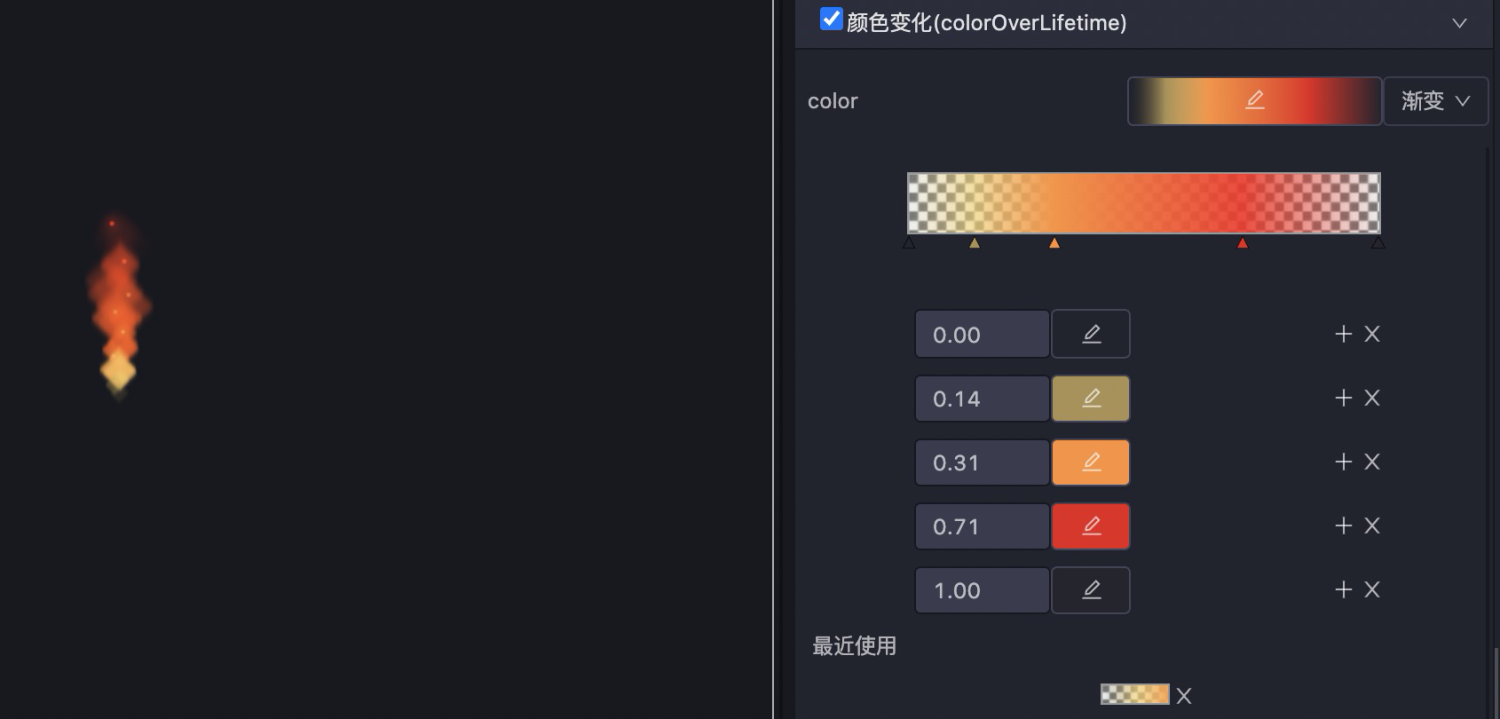
Task: Delete the recently used gradient preset
Action: click(x=1184, y=696)
